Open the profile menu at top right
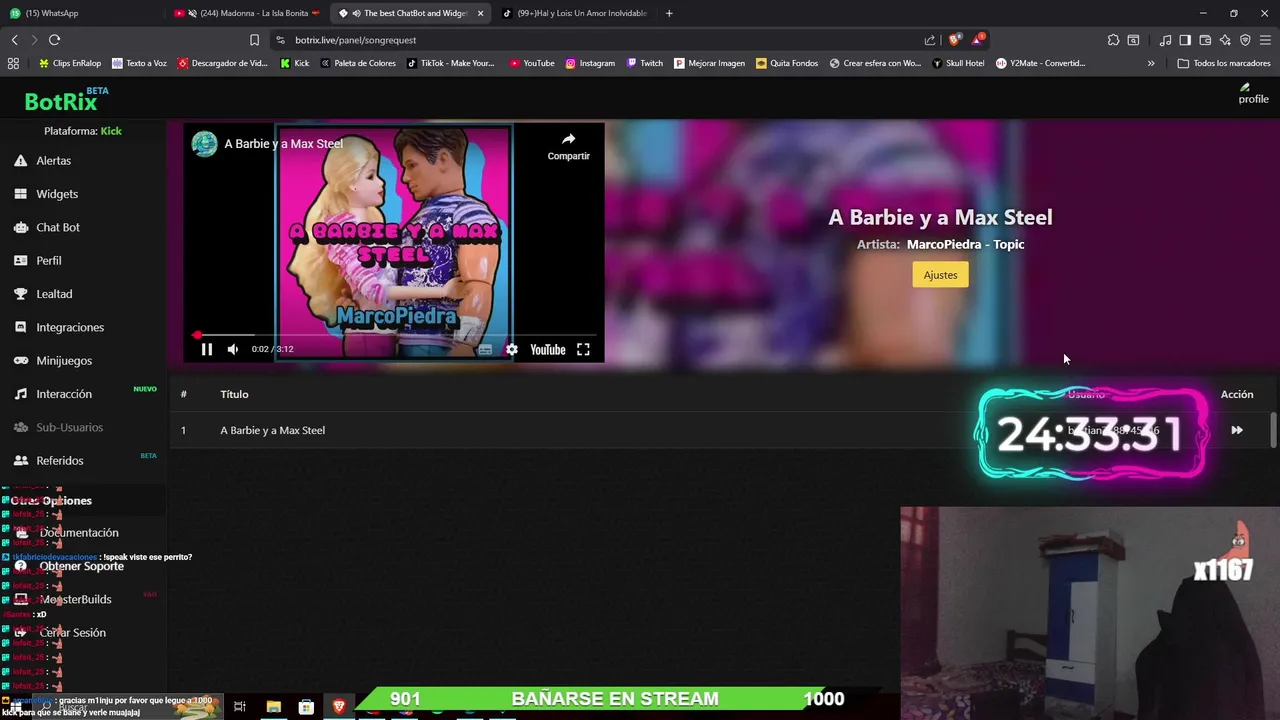Screen dimensions: 1280x720 point(1253,95)
